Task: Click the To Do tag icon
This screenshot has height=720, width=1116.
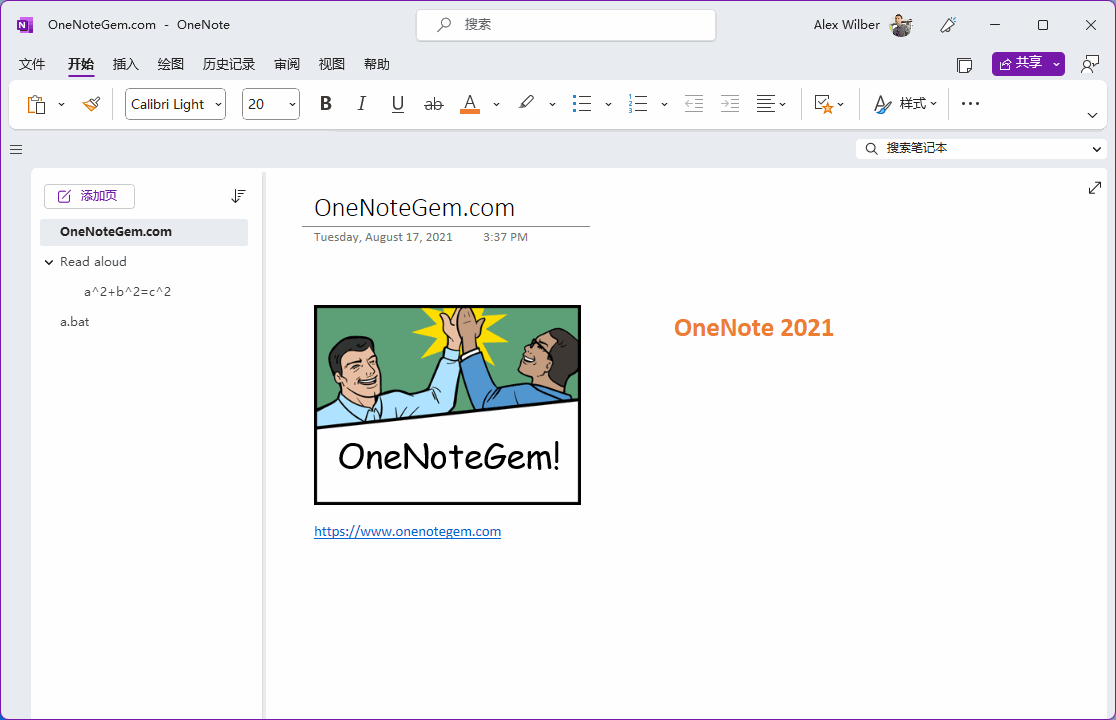Action: tap(822, 104)
